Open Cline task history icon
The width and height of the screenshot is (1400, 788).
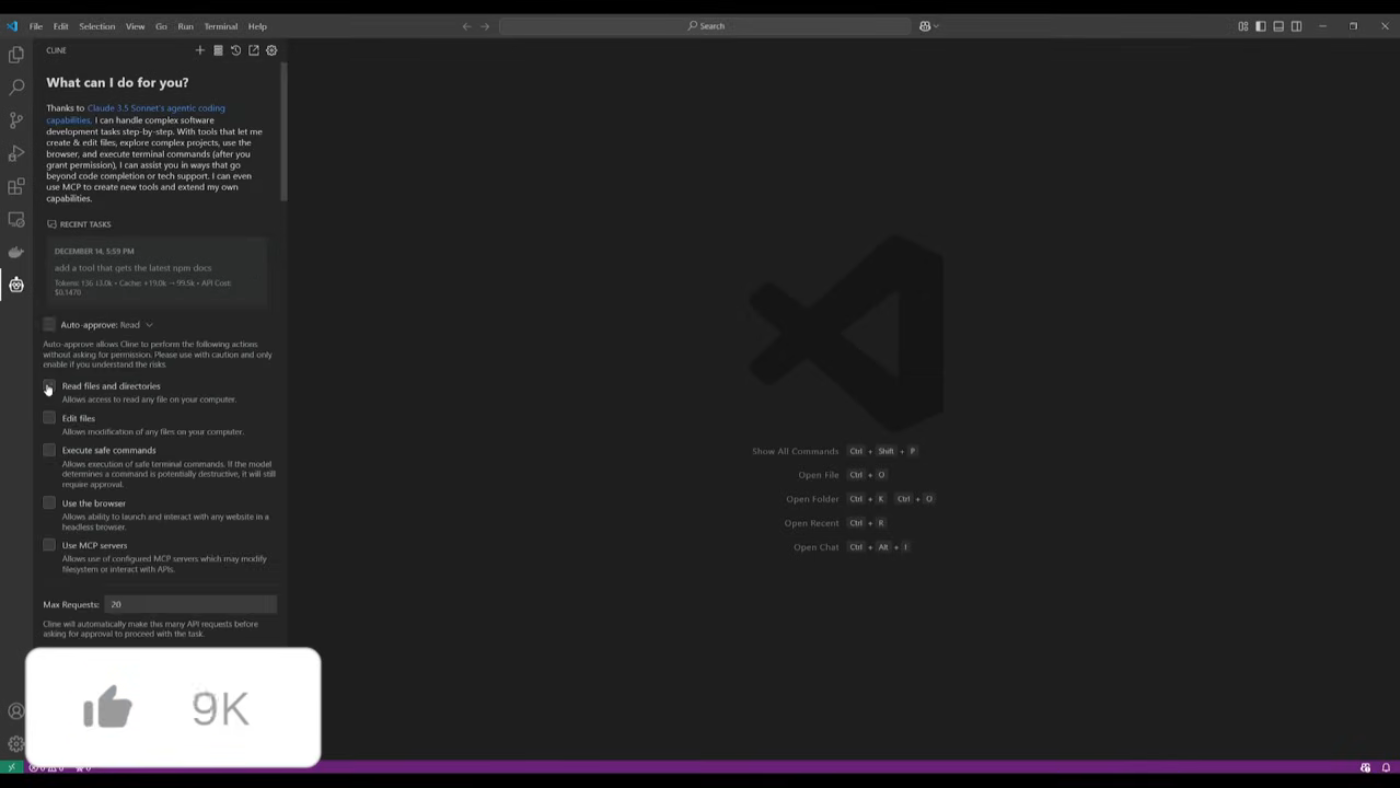click(235, 50)
